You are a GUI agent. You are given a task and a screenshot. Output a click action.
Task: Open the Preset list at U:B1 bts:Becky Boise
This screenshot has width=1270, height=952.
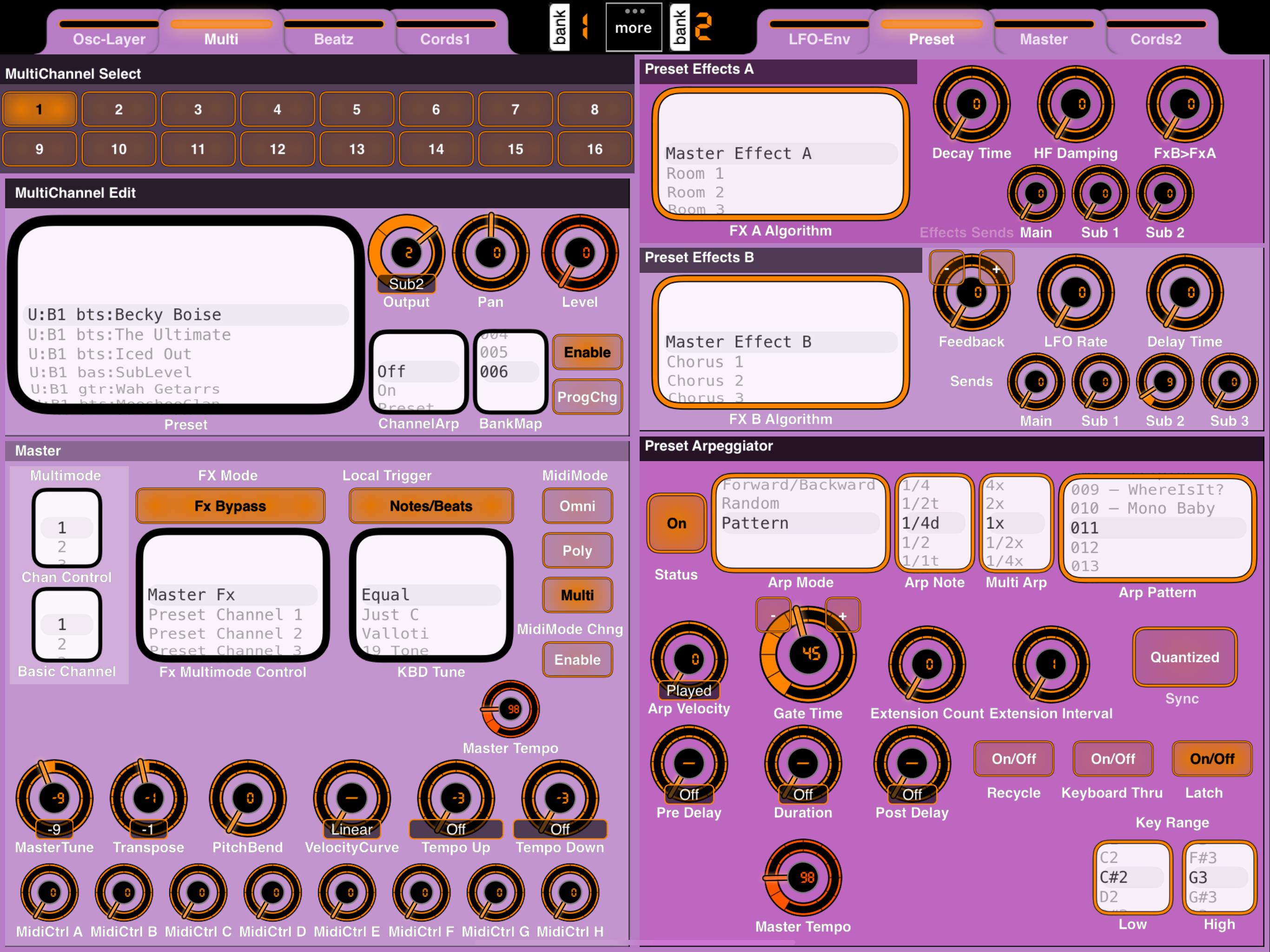point(186,315)
